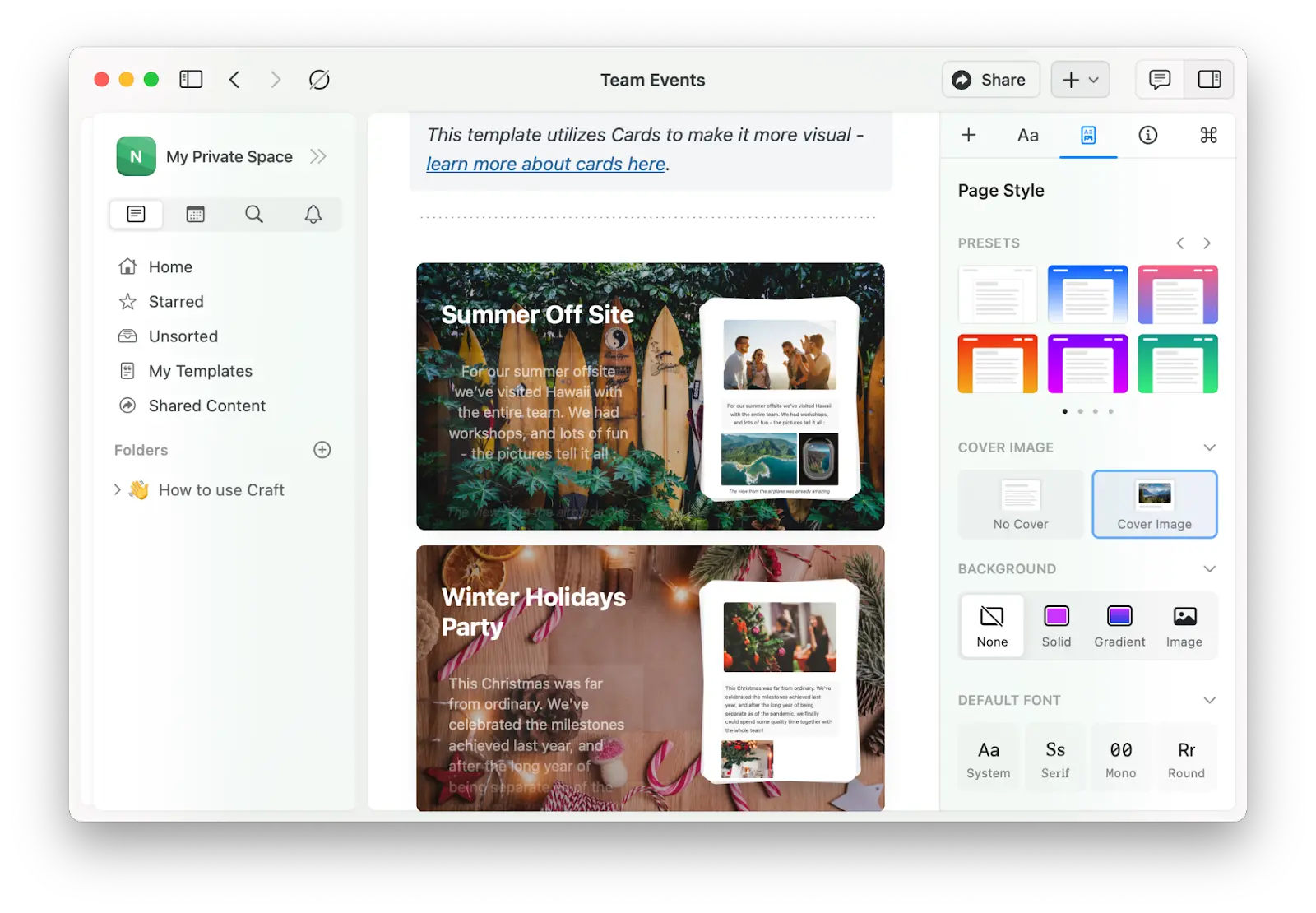Click the plus new document button

tap(1081, 80)
